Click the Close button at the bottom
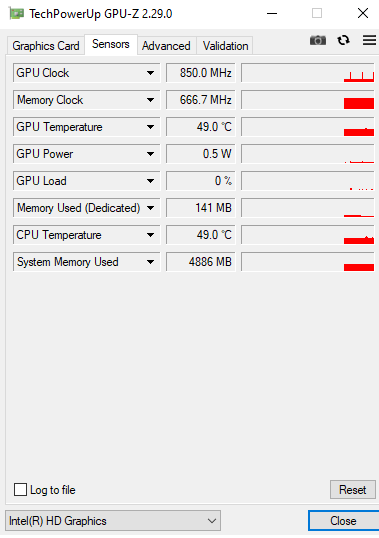The image size is (379, 538). coord(343,521)
